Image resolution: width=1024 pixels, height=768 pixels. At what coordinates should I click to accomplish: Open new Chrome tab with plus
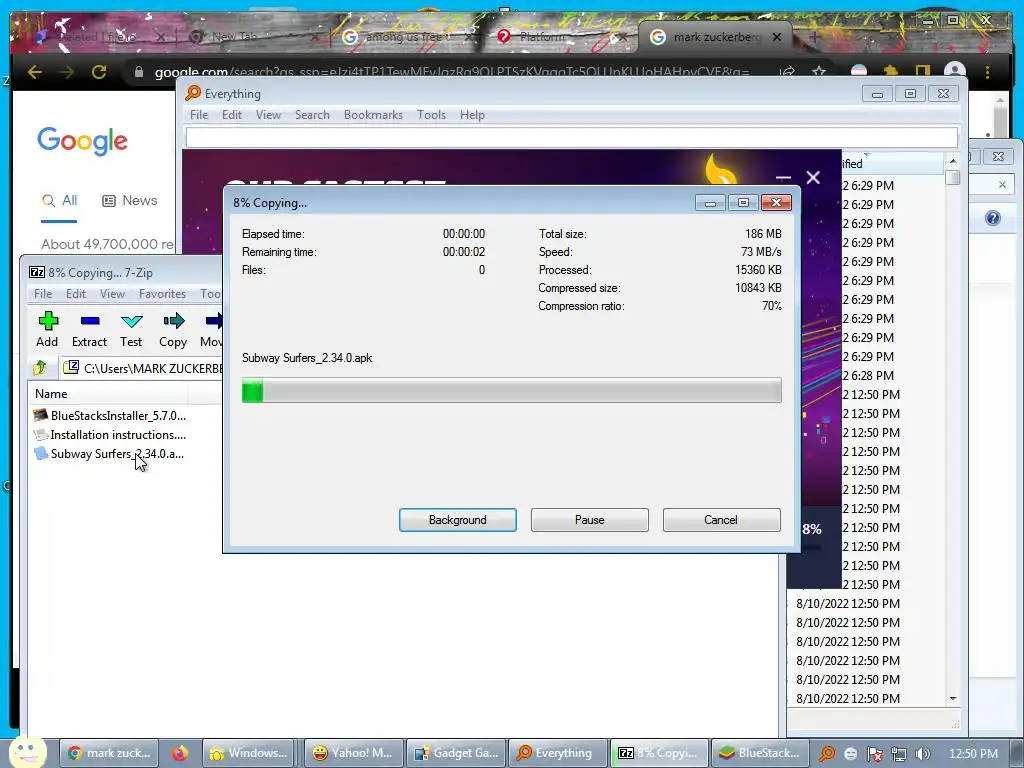[814, 37]
